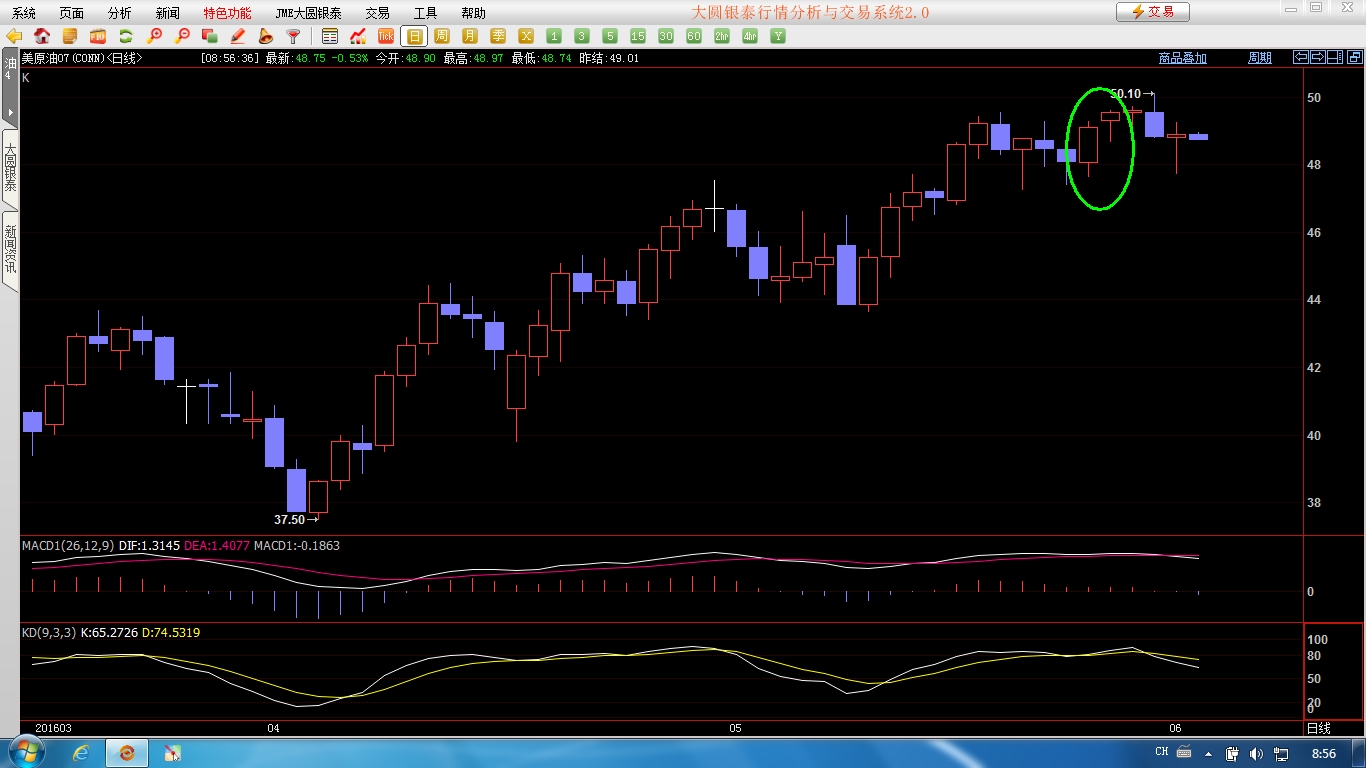Open the 周期 period dropdown link
Screen dimensions: 1366x768
[x=1259, y=58]
